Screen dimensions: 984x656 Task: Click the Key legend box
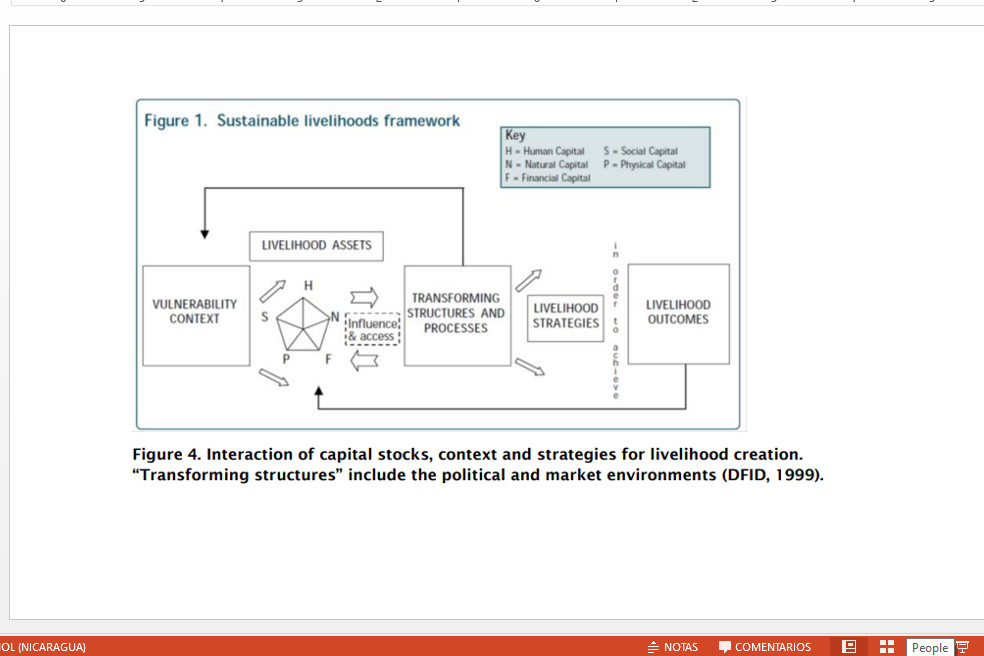[x=605, y=157]
